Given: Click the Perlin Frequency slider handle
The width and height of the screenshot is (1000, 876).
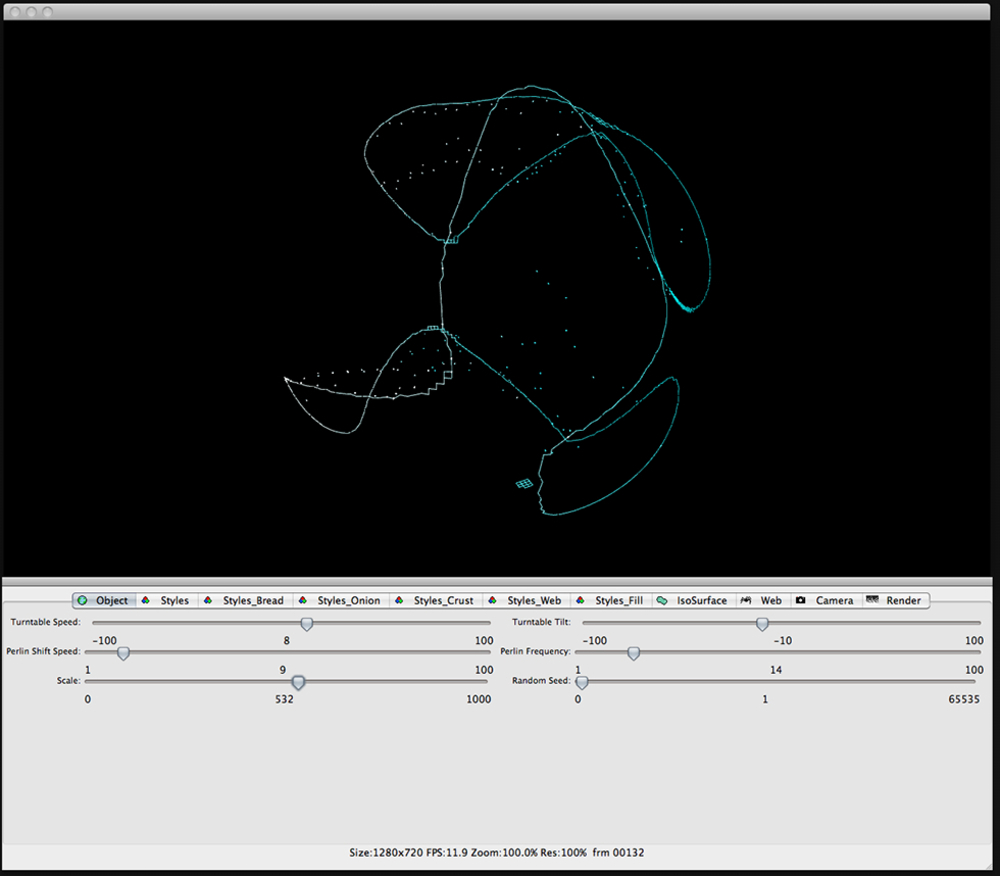Looking at the screenshot, I should (633, 653).
